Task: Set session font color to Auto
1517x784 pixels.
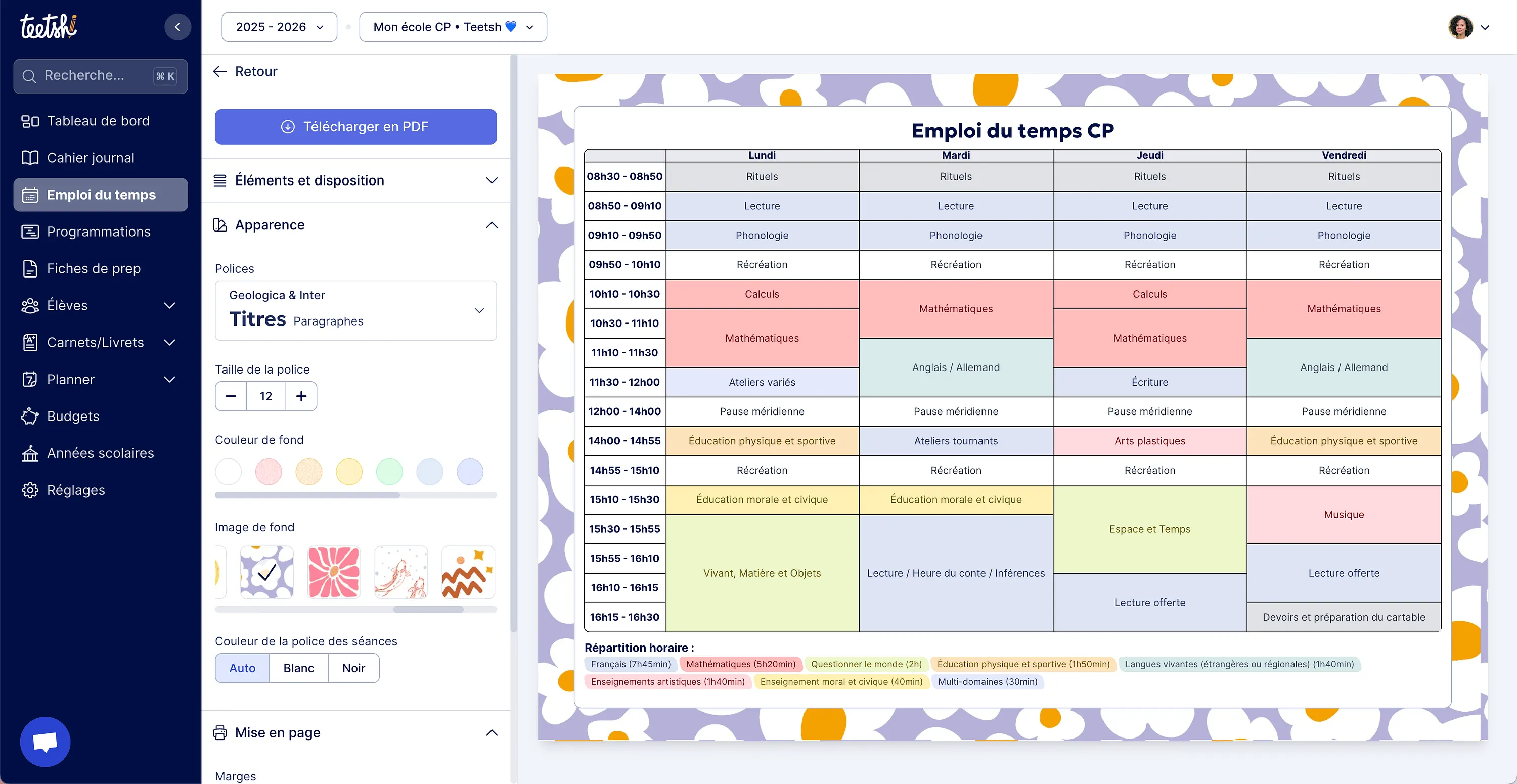Action: pyautogui.click(x=243, y=668)
